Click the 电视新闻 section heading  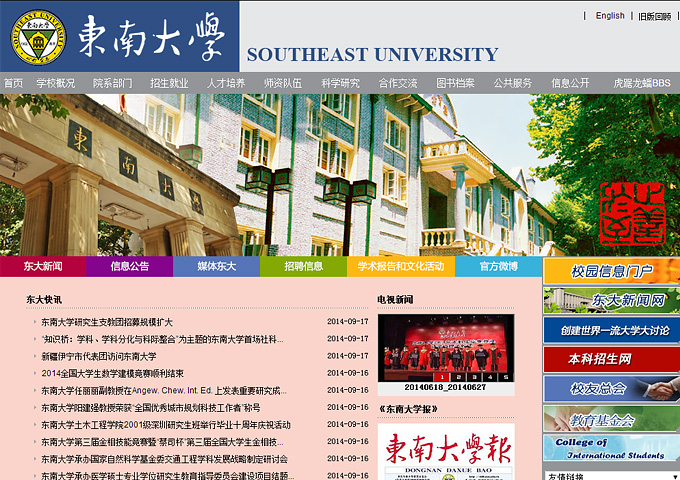pos(395,300)
